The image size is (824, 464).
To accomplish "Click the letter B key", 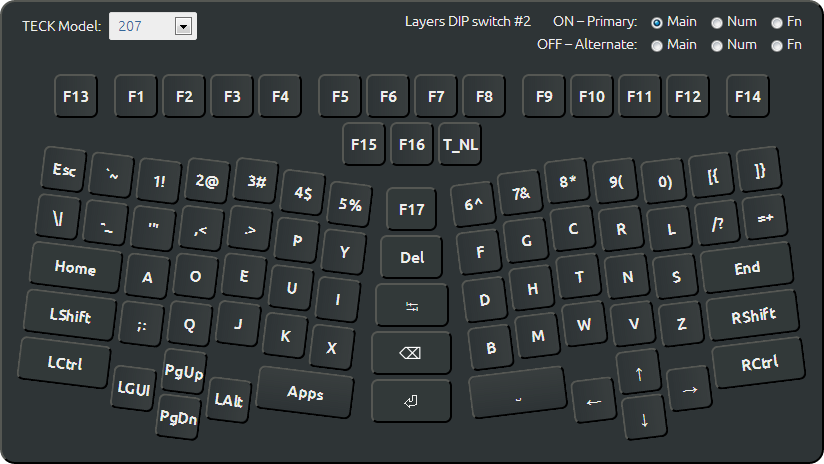I will 491,347.
